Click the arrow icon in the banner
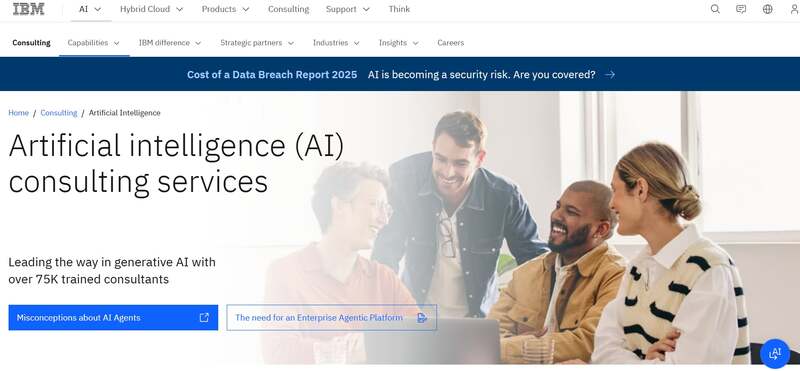Screen dimensions: 800x371 (610, 75)
